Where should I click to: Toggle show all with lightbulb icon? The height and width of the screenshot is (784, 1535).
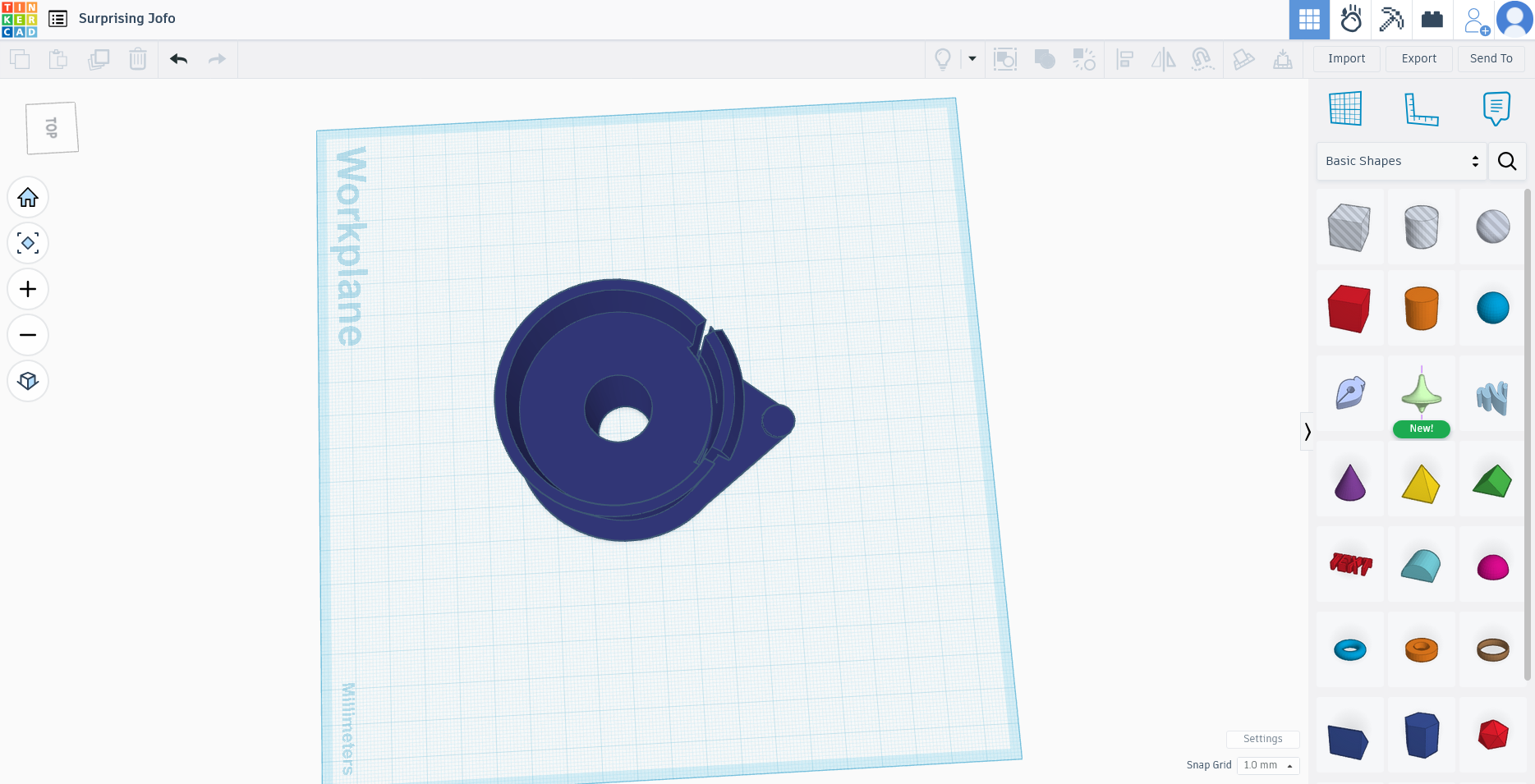(943, 59)
